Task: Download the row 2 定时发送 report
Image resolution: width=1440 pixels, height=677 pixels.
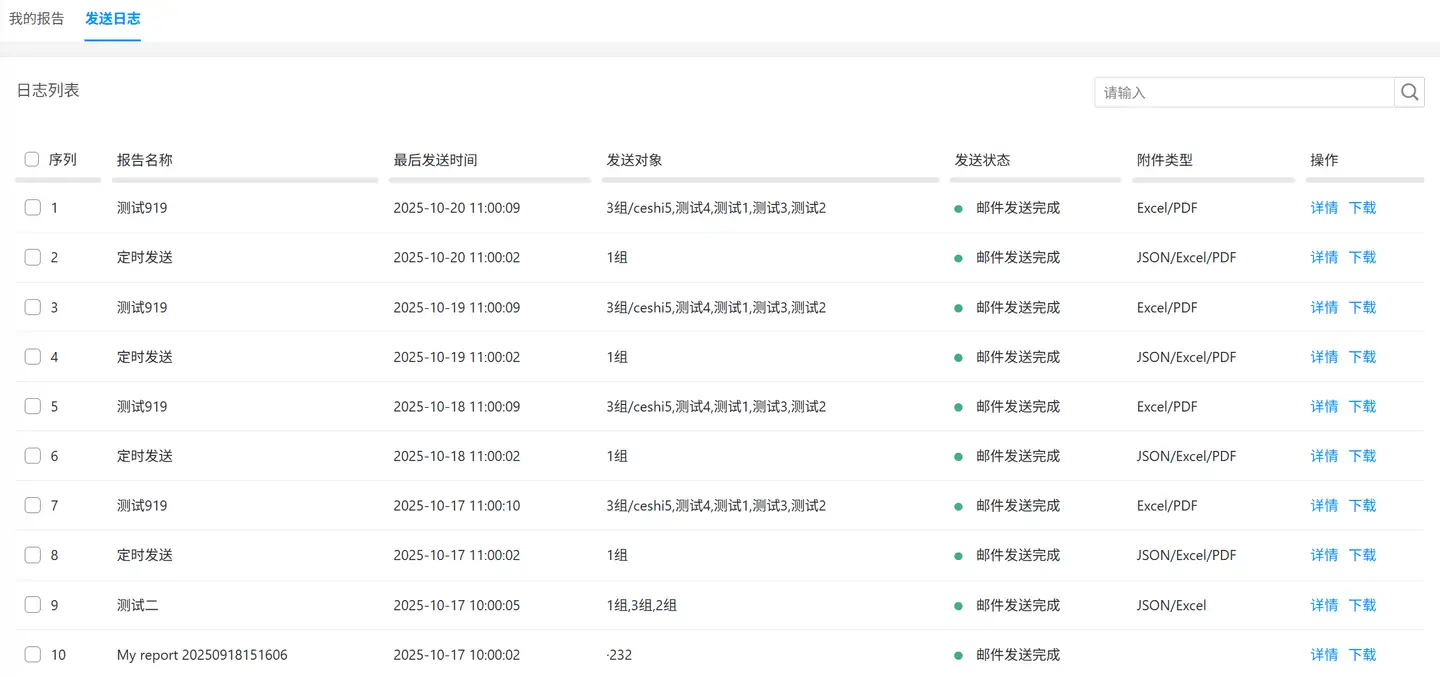Action: click(x=1362, y=257)
